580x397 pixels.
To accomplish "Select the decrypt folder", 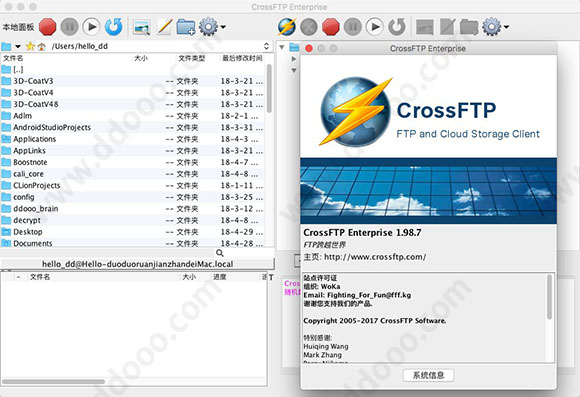I will pos(132,220).
